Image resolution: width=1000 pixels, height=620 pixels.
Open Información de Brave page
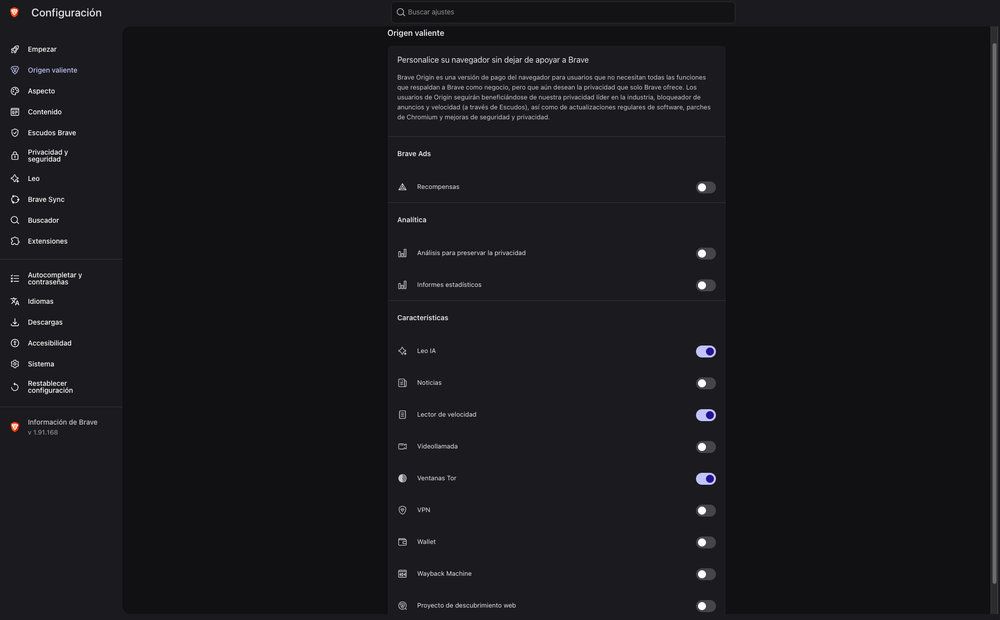61,427
